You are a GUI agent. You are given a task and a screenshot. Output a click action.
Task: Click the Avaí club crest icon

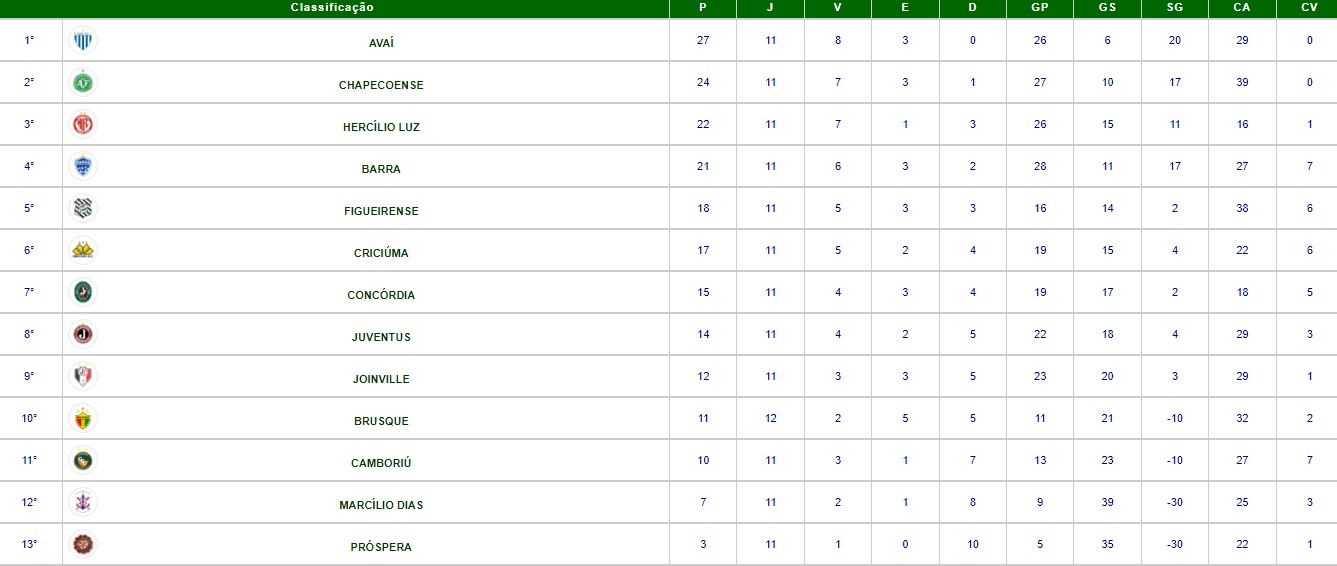pos(84,41)
